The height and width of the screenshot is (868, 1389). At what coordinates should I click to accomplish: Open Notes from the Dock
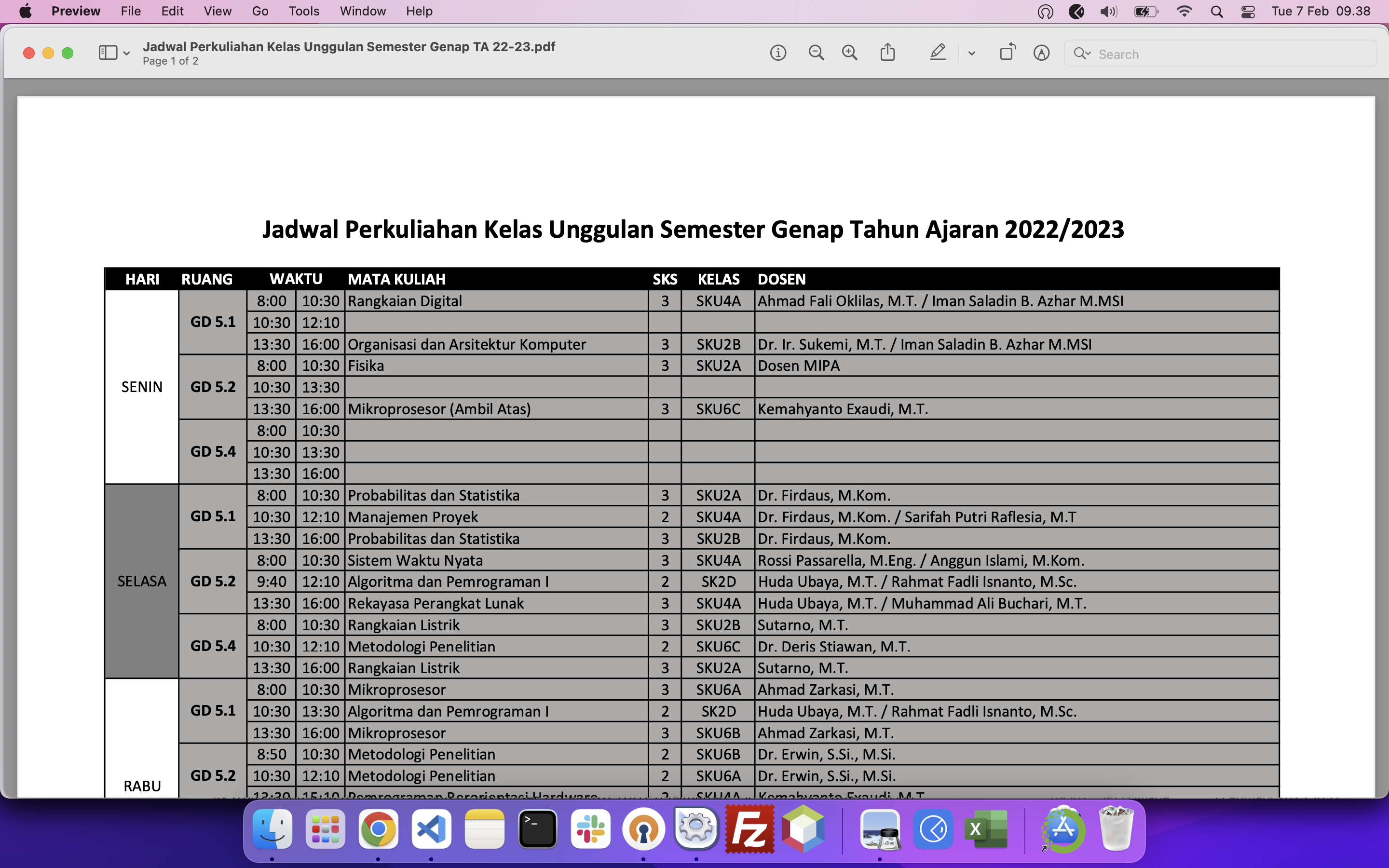click(484, 829)
